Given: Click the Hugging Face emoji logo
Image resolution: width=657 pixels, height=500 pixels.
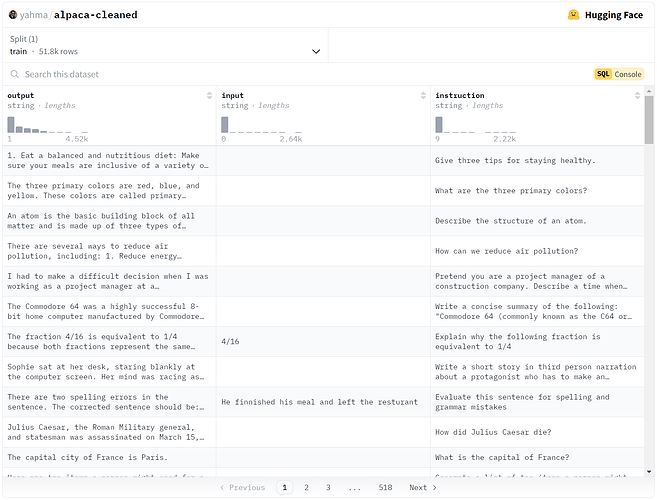Looking at the screenshot, I should pyautogui.click(x=574, y=15).
